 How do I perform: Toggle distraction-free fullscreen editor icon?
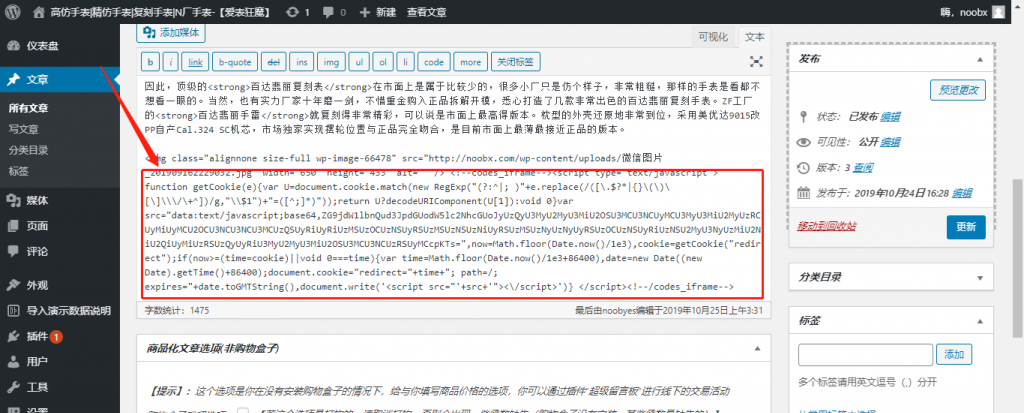point(756,61)
